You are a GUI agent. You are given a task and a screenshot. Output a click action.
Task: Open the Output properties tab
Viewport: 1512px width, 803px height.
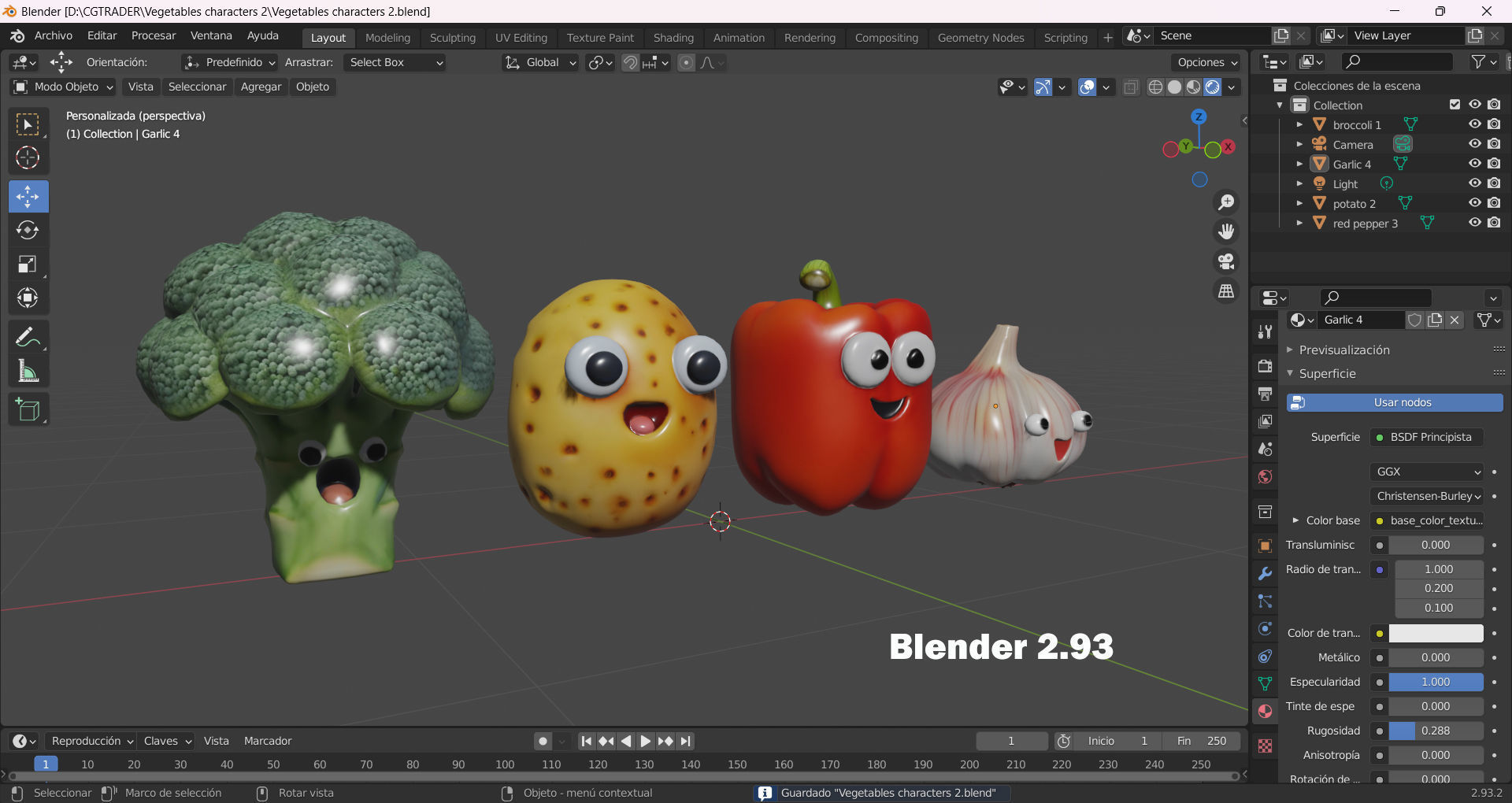pos(1265,394)
